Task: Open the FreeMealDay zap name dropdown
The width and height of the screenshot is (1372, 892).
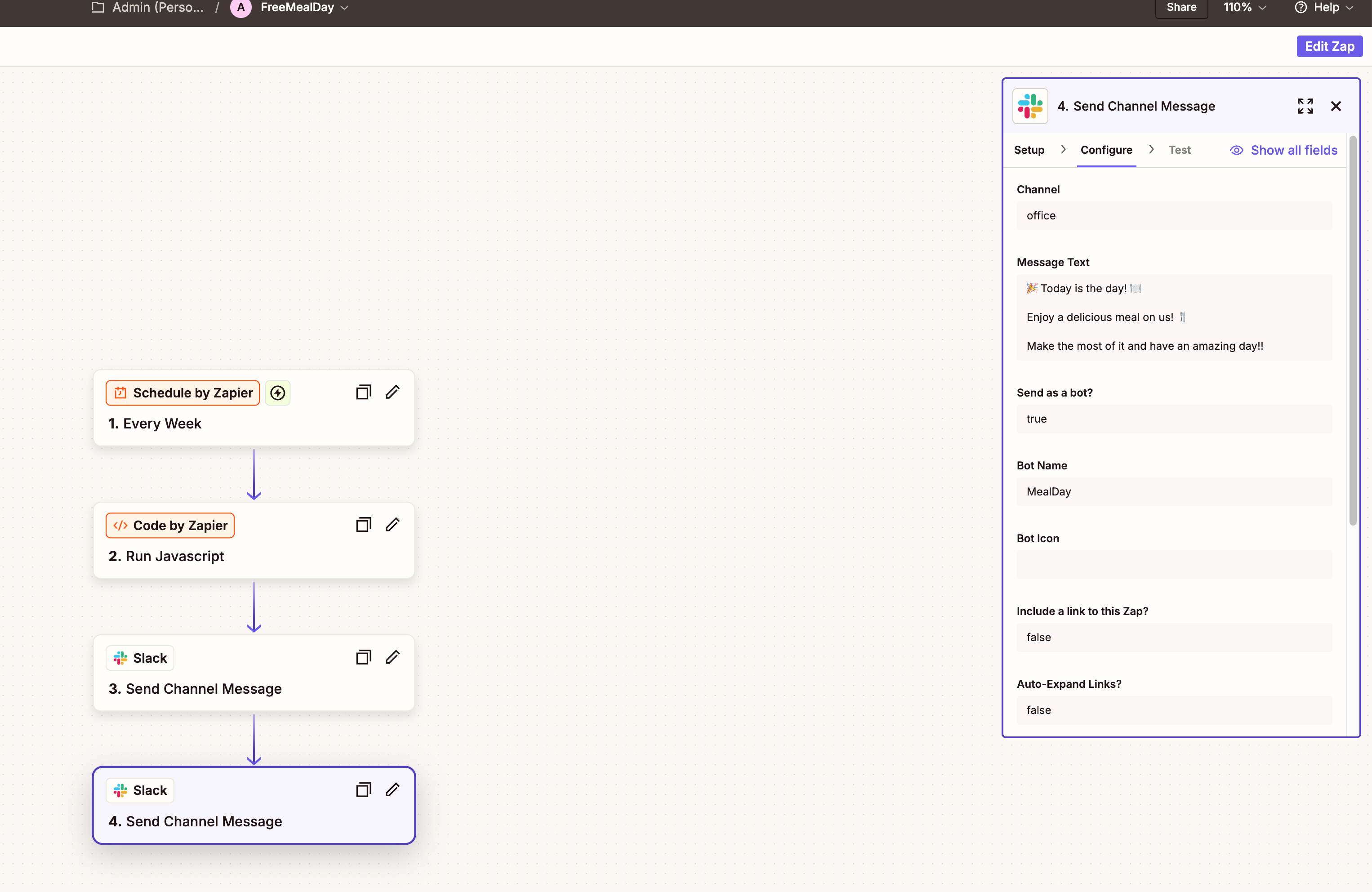Action: click(x=304, y=8)
